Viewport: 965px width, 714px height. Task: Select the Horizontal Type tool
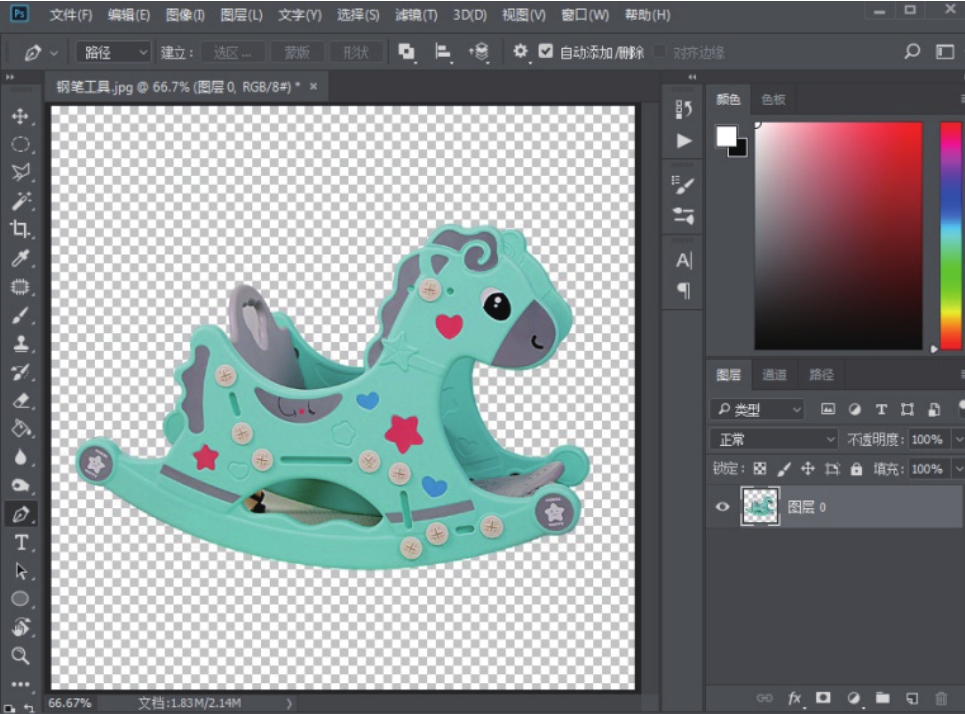pyautogui.click(x=20, y=542)
